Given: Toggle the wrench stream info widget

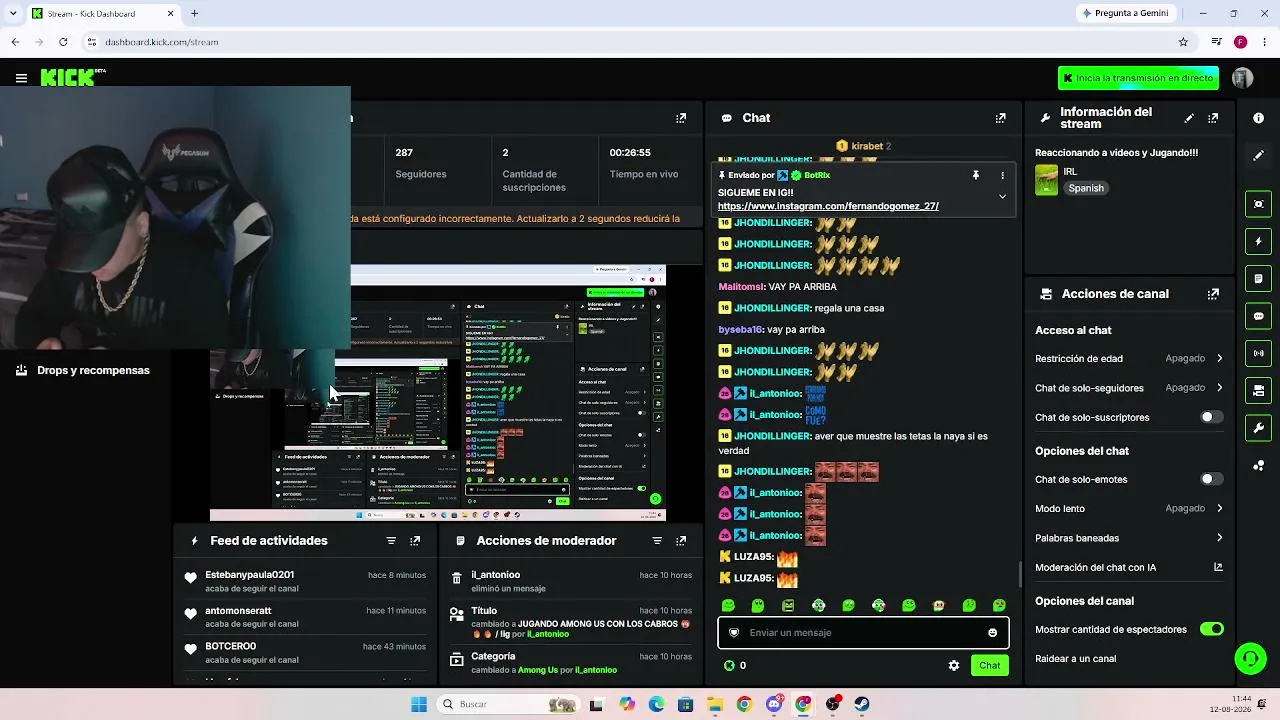Looking at the screenshot, I should tap(1258, 428).
